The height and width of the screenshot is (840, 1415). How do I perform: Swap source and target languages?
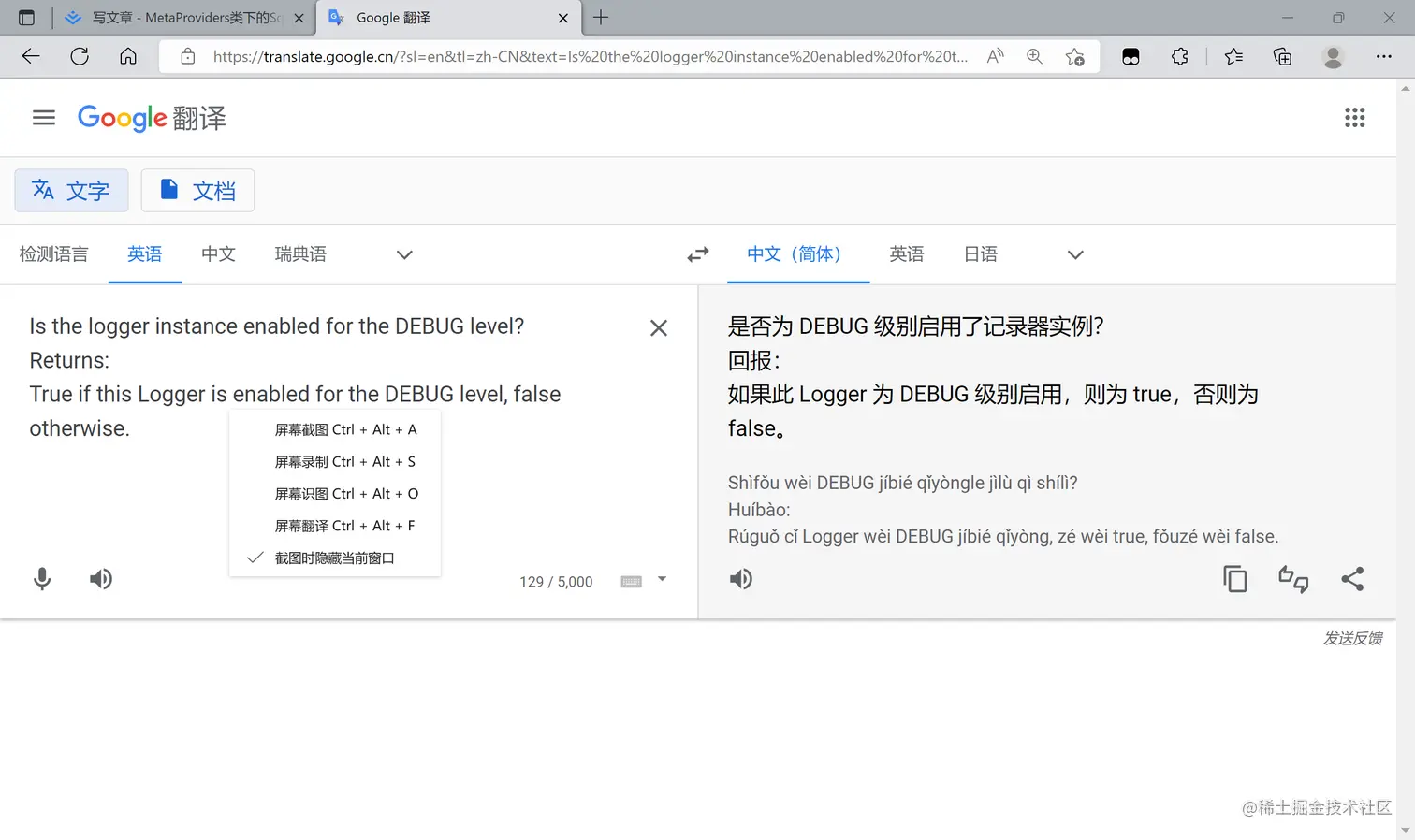[x=698, y=254]
